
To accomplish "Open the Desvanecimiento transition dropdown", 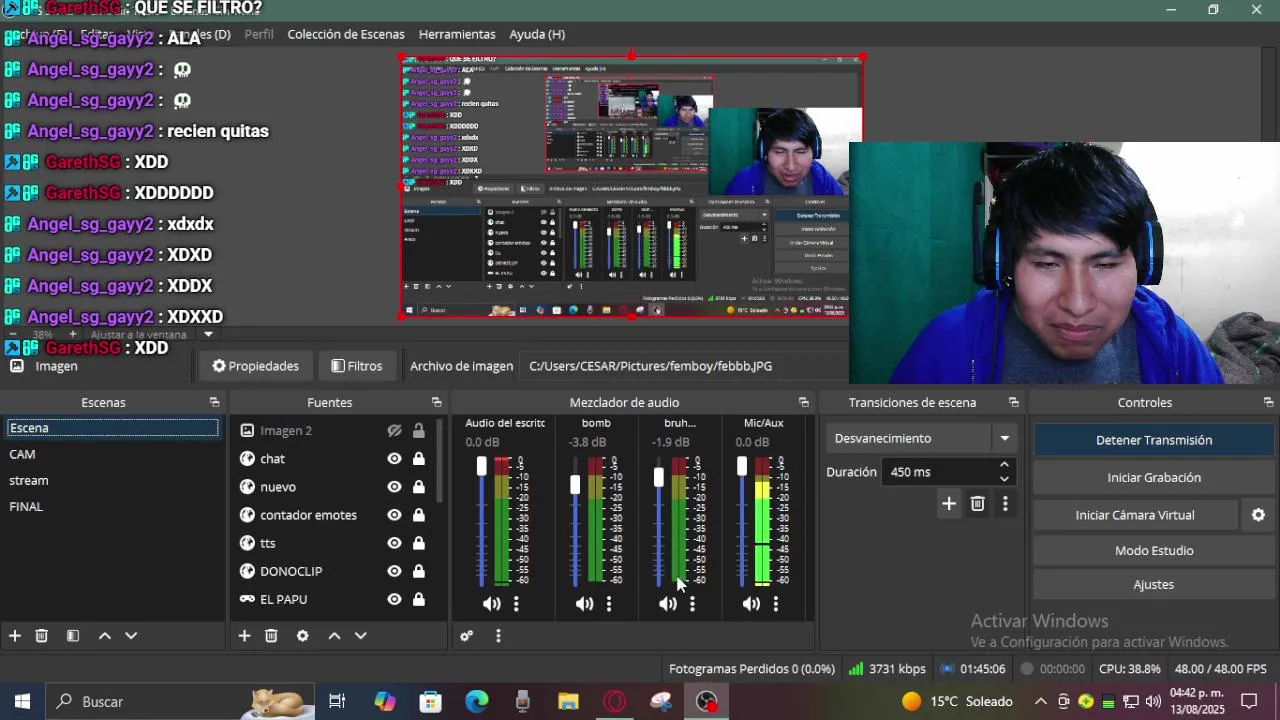I will tap(922, 438).
